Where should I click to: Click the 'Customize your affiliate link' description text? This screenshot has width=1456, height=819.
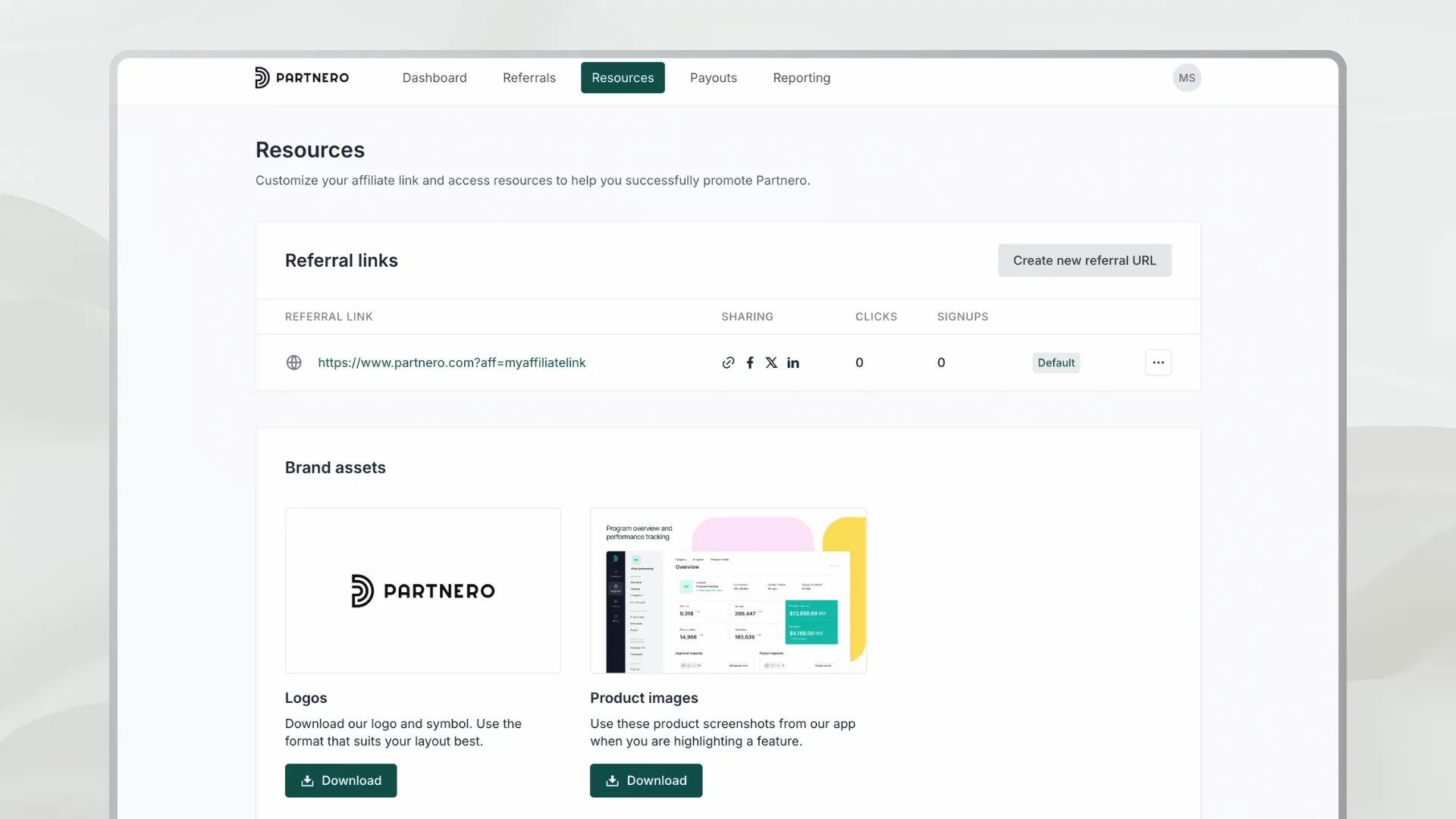(532, 180)
